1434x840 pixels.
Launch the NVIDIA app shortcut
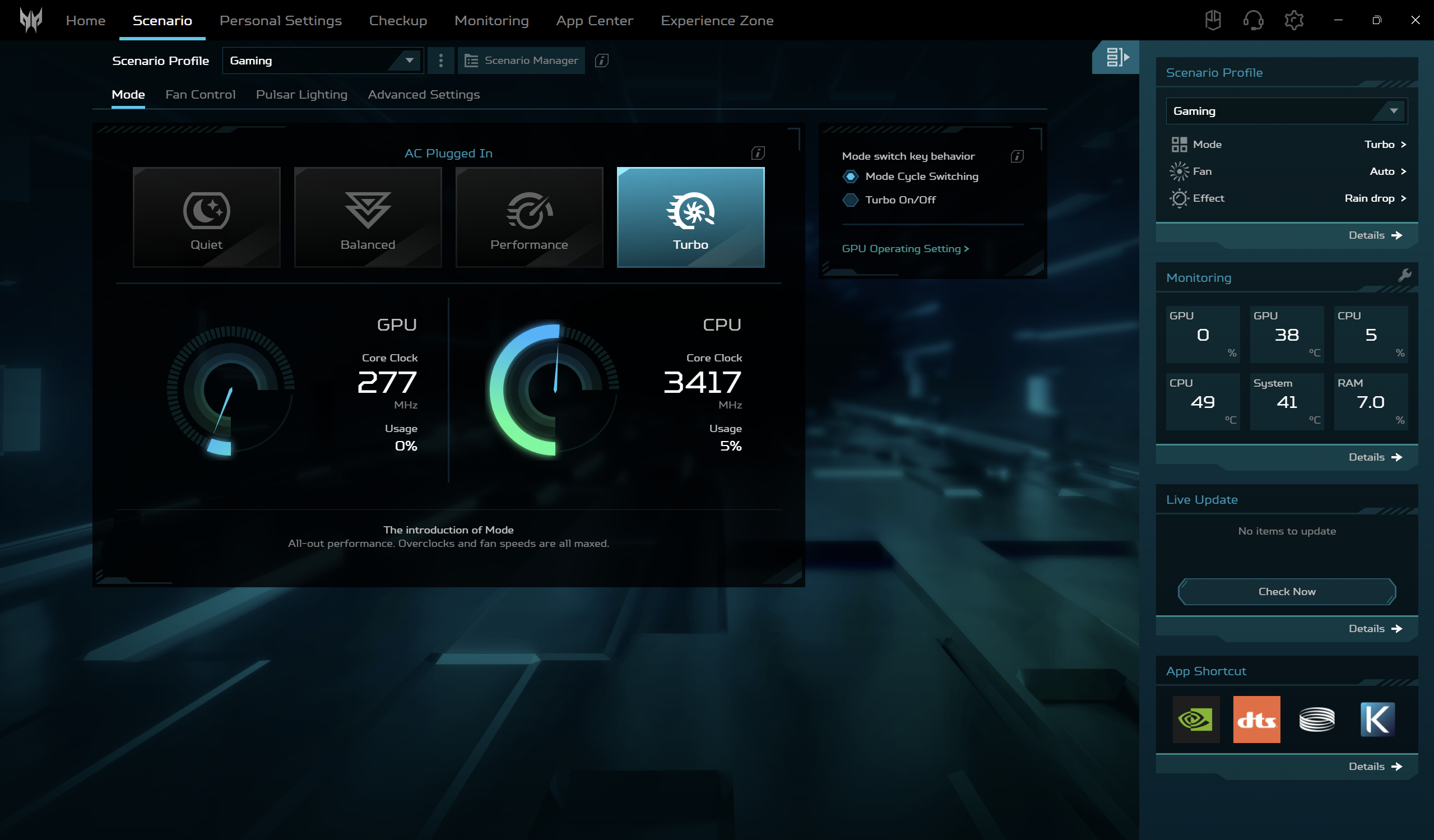pos(1196,719)
